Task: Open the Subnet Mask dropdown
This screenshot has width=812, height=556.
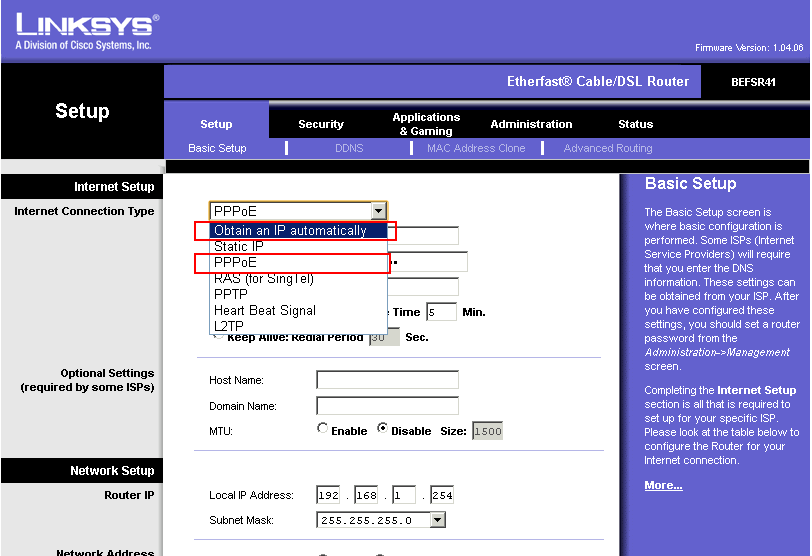Action: [381, 520]
